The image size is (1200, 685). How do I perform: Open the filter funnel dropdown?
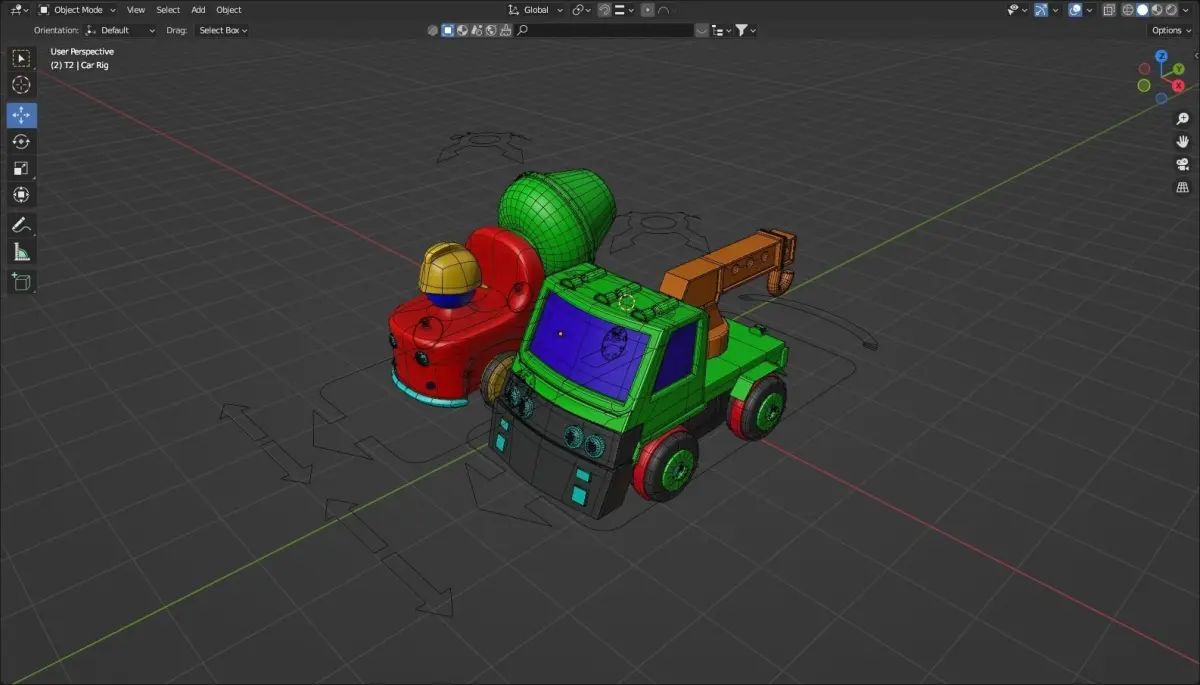pyautogui.click(x=746, y=30)
